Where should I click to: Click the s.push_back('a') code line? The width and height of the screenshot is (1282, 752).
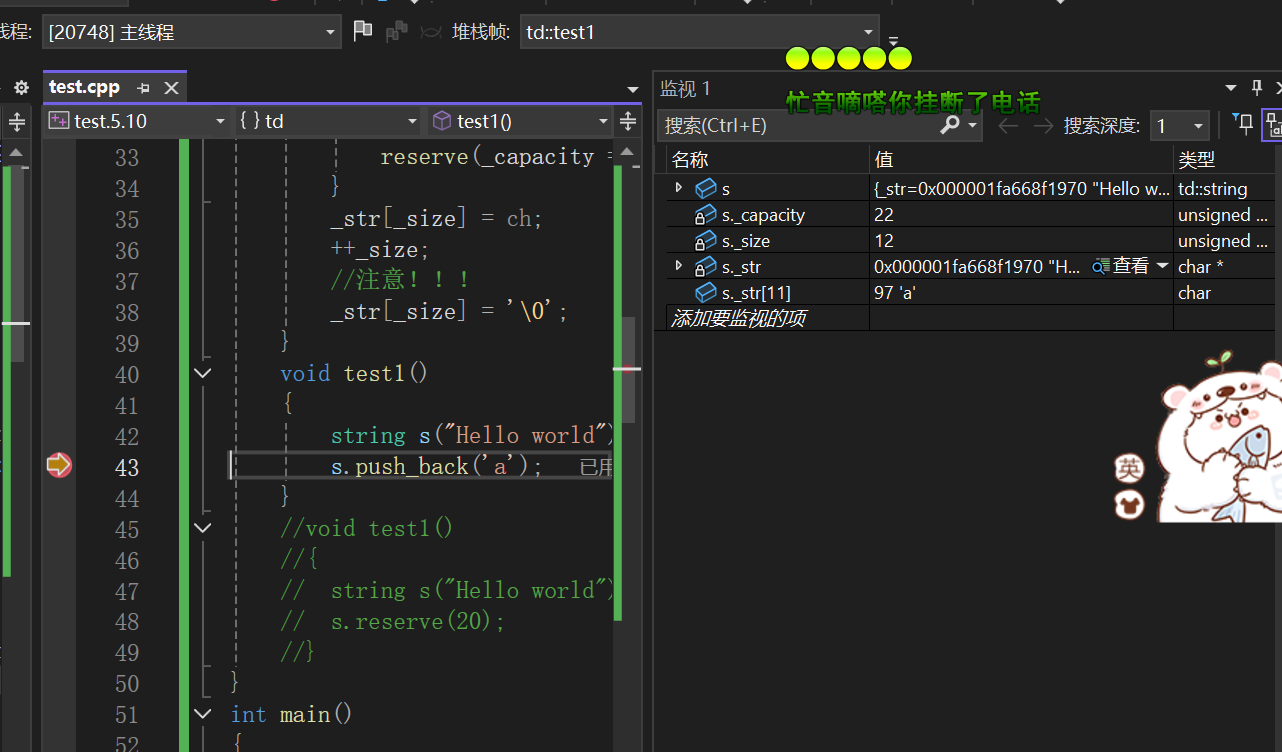point(437,466)
